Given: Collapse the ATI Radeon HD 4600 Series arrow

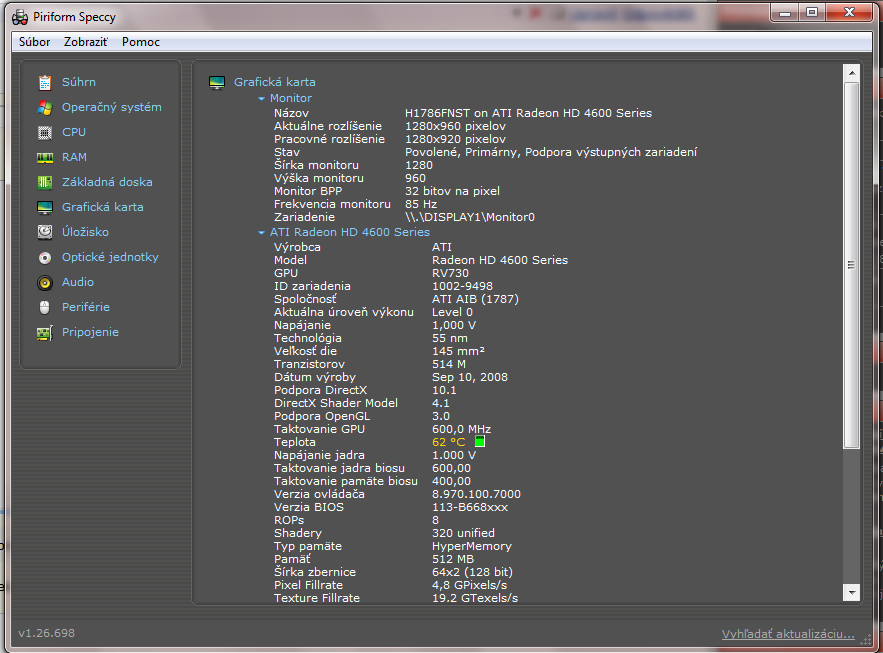Looking at the screenshot, I should (261, 232).
